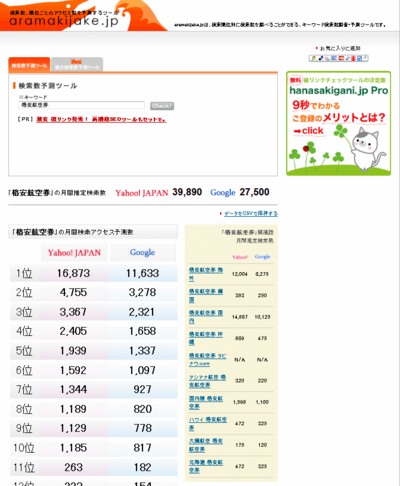Open the 格安航空券 韓国 related keyword link

pyautogui.click(x=206, y=295)
